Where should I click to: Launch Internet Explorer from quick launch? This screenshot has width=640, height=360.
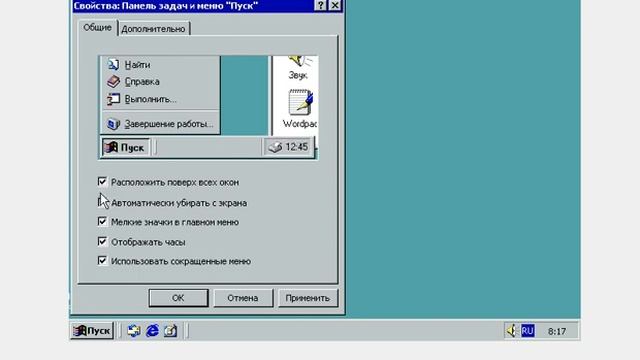152,331
